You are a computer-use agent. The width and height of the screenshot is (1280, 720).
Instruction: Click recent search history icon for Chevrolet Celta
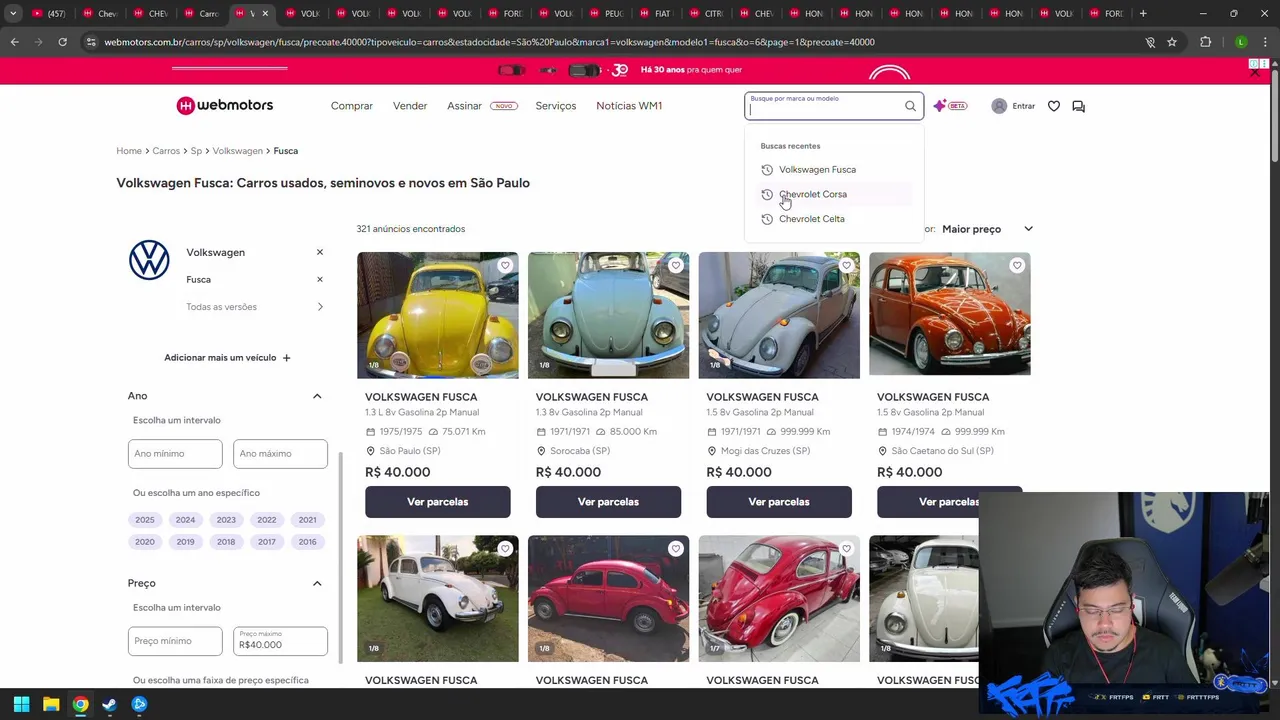click(x=767, y=219)
